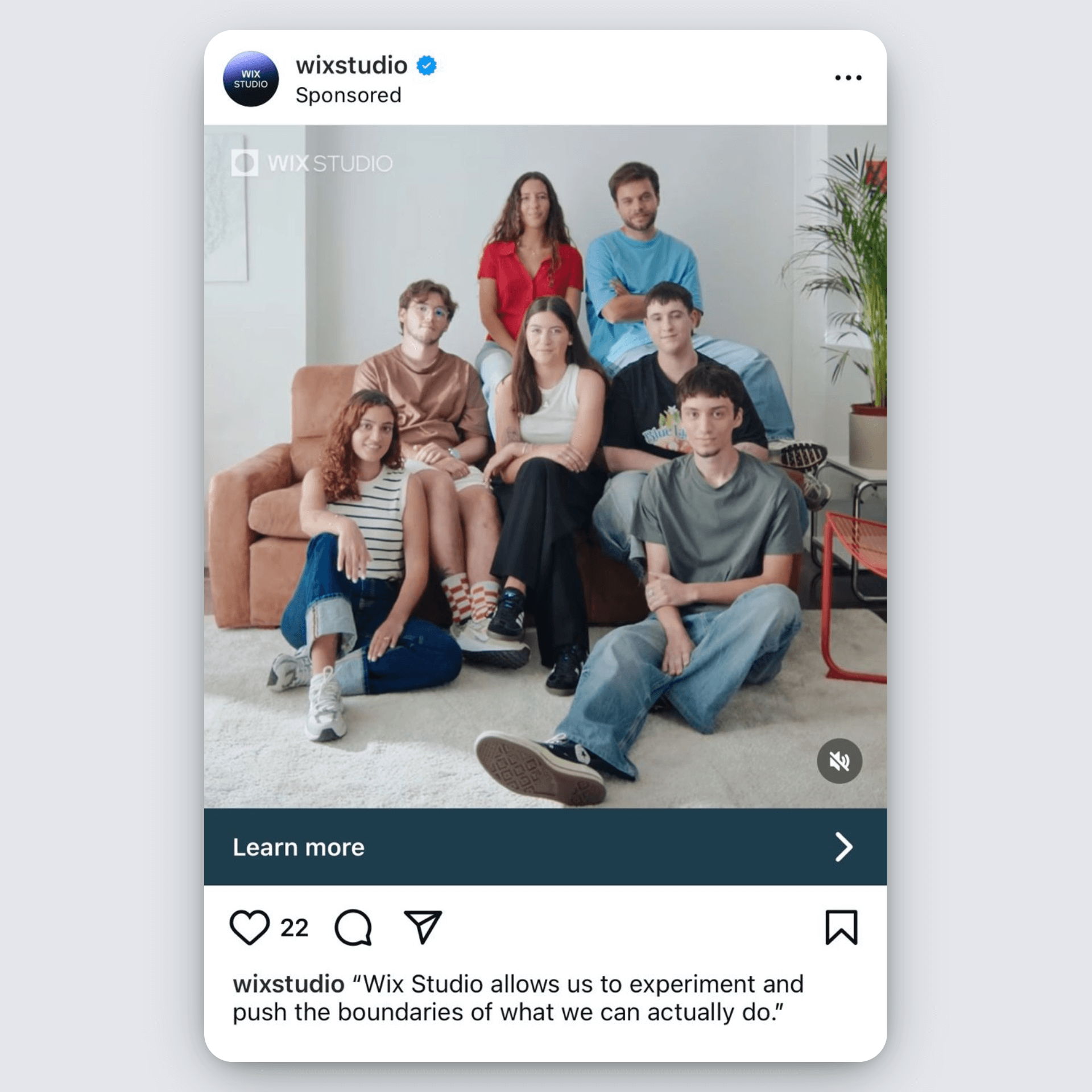The height and width of the screenshot is (1092, 1092).
Task: Click the 22 likes count
Action: point(294,928)
